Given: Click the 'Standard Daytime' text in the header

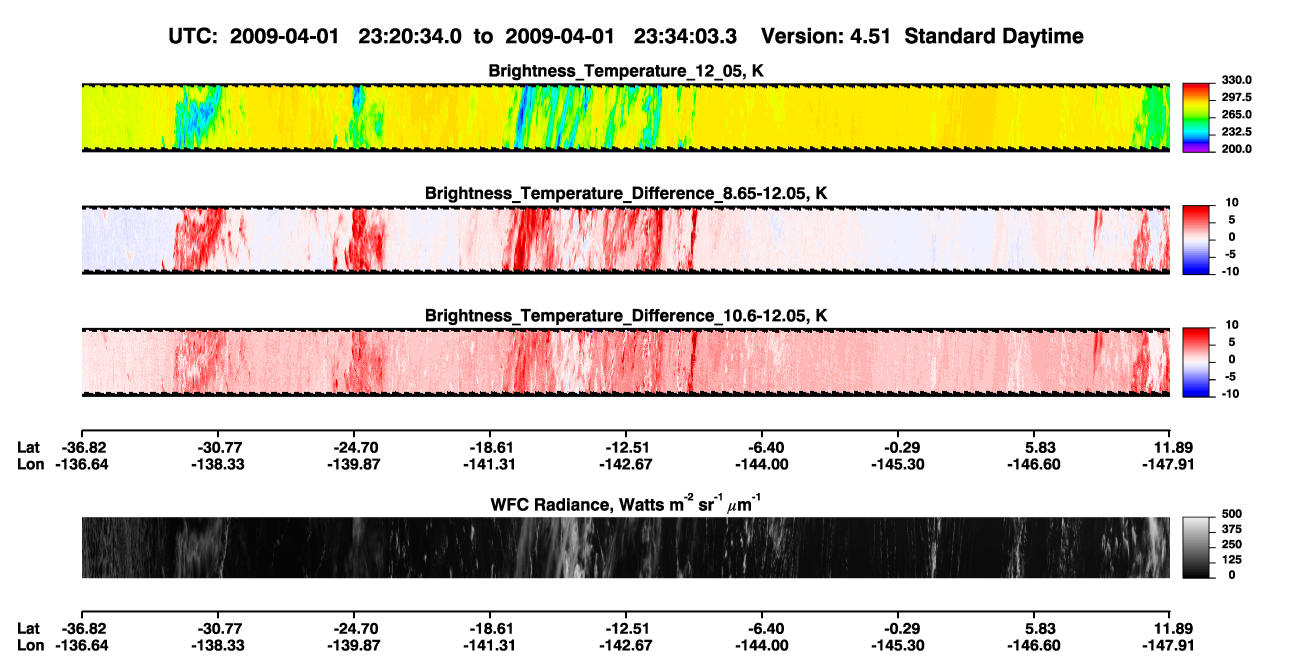Looking at the screenshot, I should 996,37.
